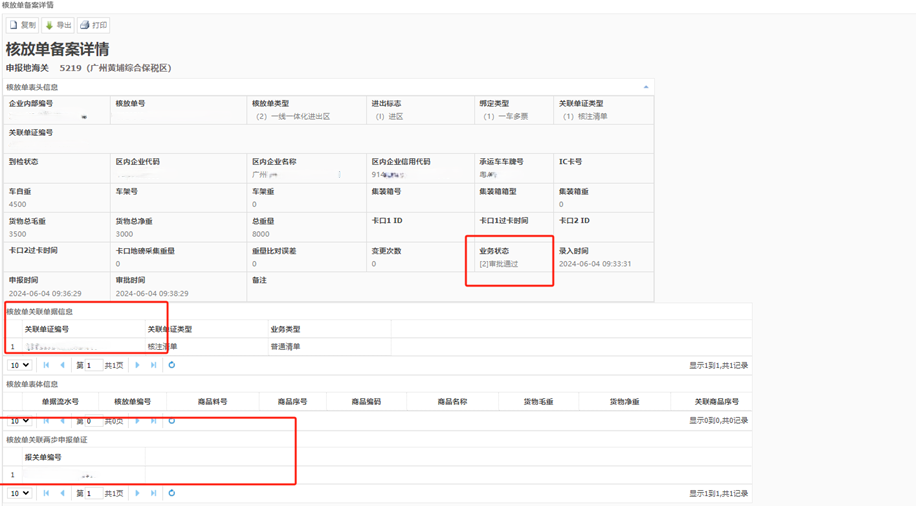The height and width of the screenshot is (506, 916).
Task: Go to first page in 核放单关联单据信息 pager
Action: (46, 365)
